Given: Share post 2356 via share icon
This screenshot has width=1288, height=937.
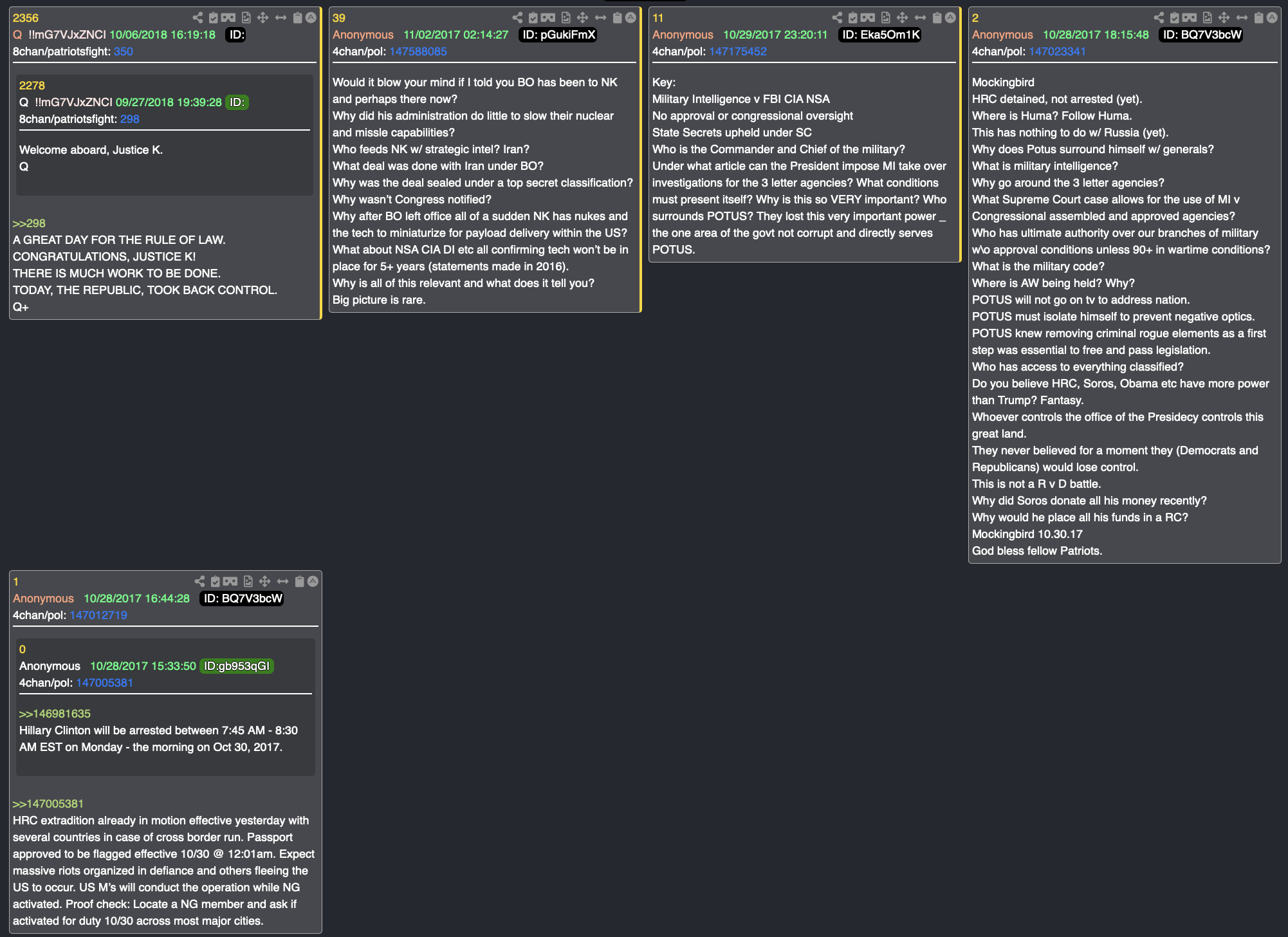Looking at the screenshot, I should click(198, 17).
